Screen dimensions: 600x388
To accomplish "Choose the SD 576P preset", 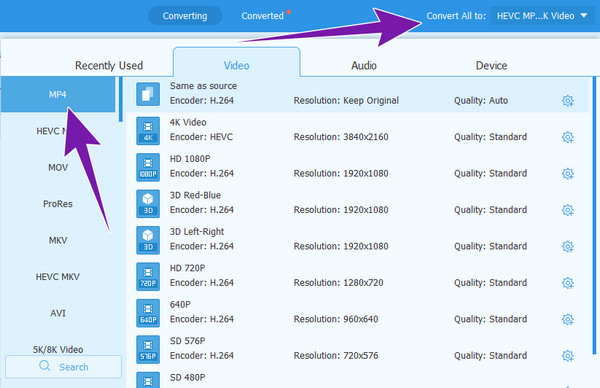I will pyautogui.click(x=357, y=349).
